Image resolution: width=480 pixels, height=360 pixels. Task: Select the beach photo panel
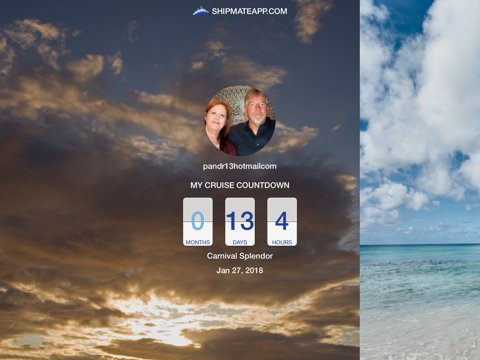[420, 180]
